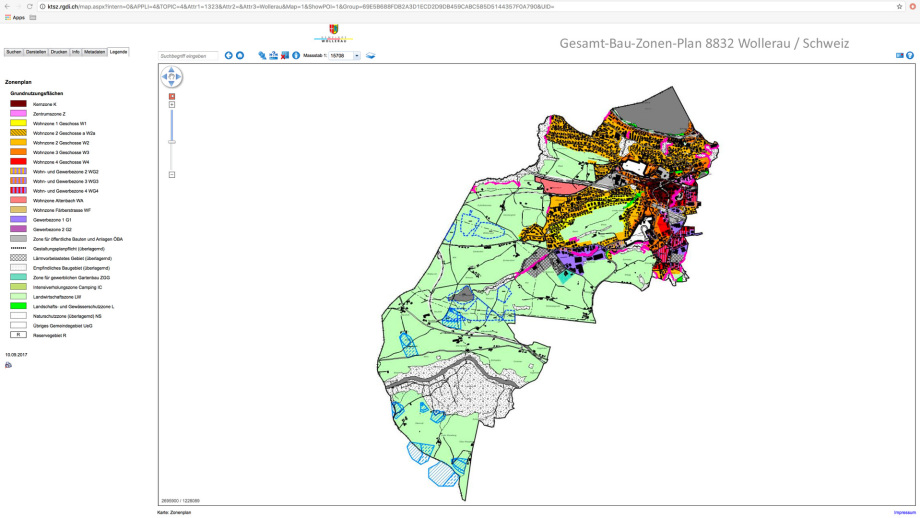Click the zoom in plus button

(x=172, y=104)
